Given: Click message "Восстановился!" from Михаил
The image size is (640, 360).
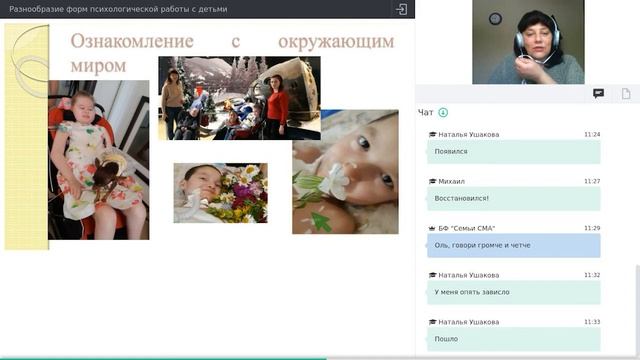Looking at the screenshot, I should [513, 198].
